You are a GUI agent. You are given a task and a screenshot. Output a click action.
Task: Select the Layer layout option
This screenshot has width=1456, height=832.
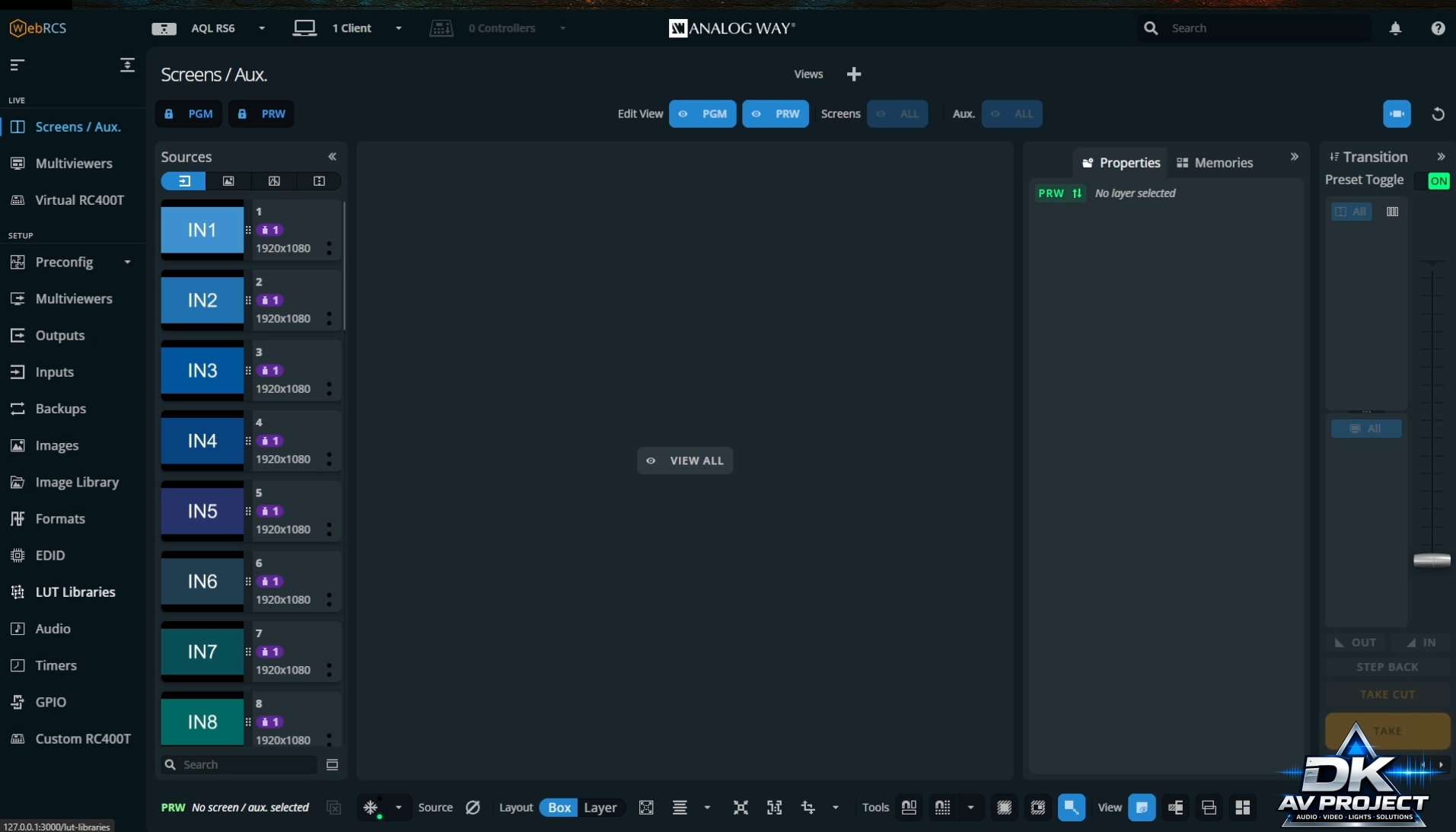[x=600, y=808]
